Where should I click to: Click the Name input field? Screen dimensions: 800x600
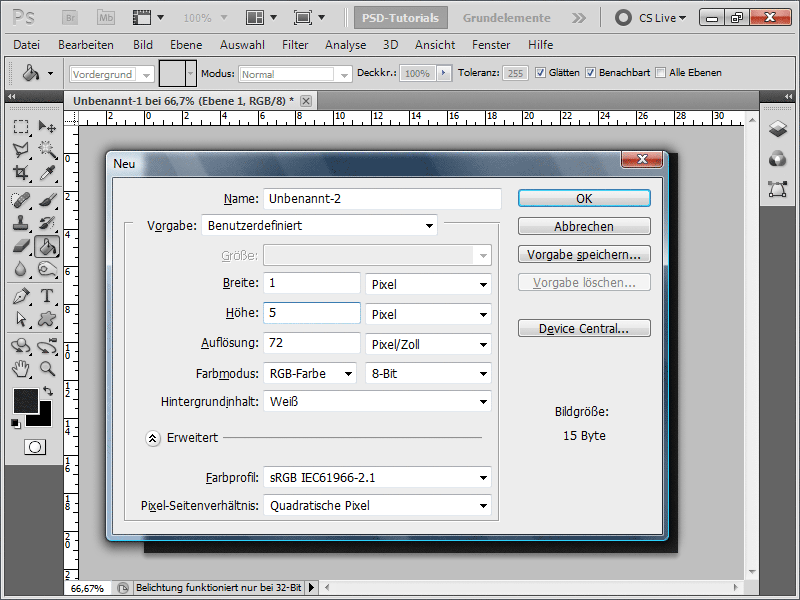pos(382,198)
